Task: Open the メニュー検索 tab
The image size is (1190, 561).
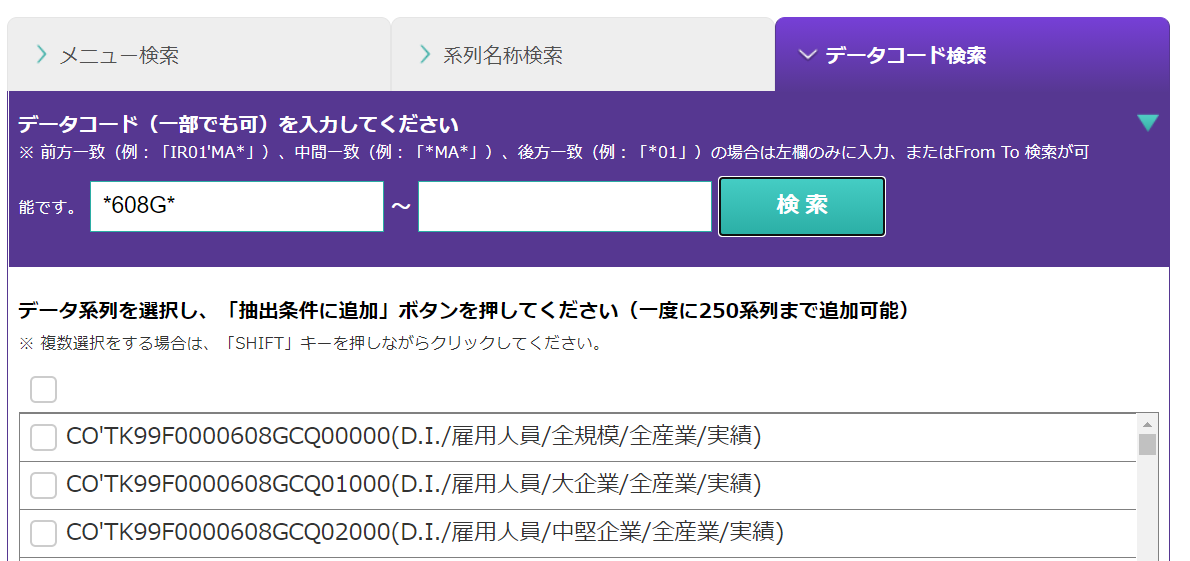Action: 199,55
